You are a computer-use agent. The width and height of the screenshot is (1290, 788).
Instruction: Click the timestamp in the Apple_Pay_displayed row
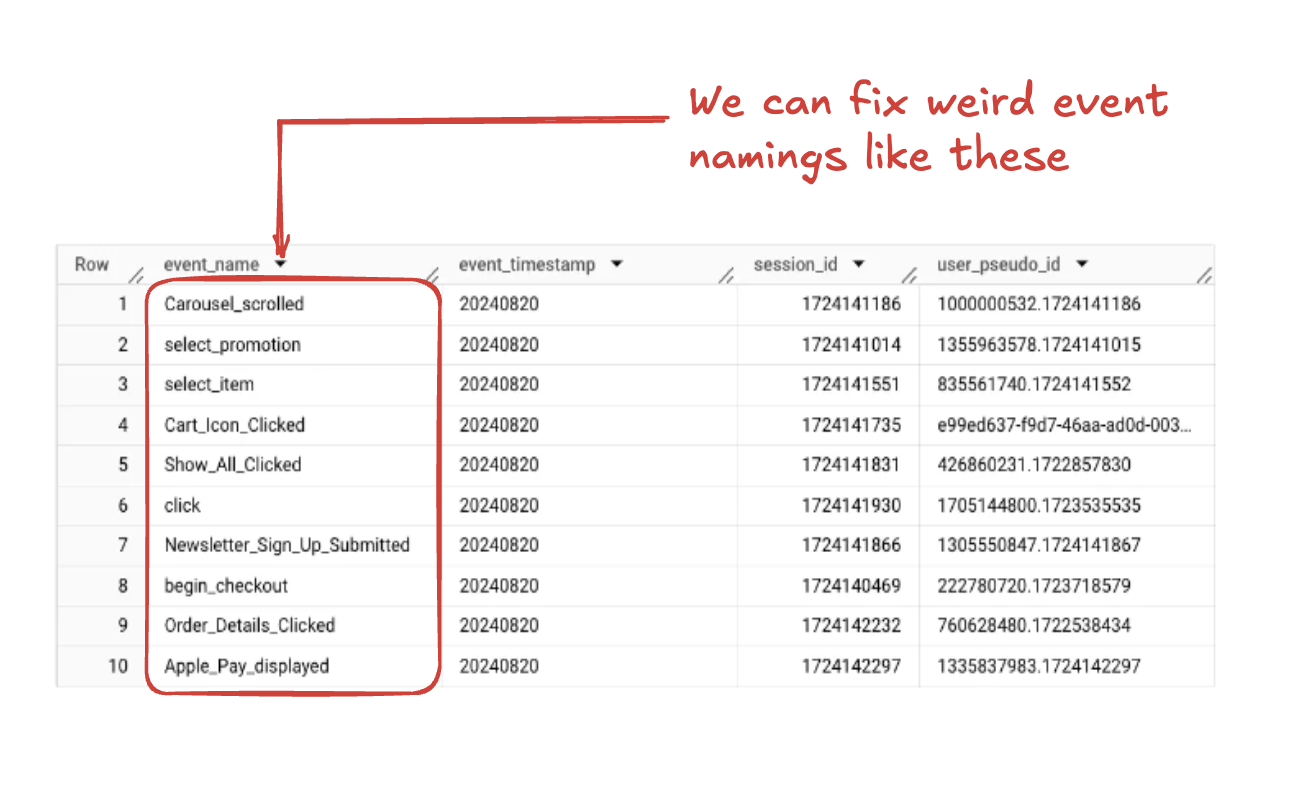[499, 666]
